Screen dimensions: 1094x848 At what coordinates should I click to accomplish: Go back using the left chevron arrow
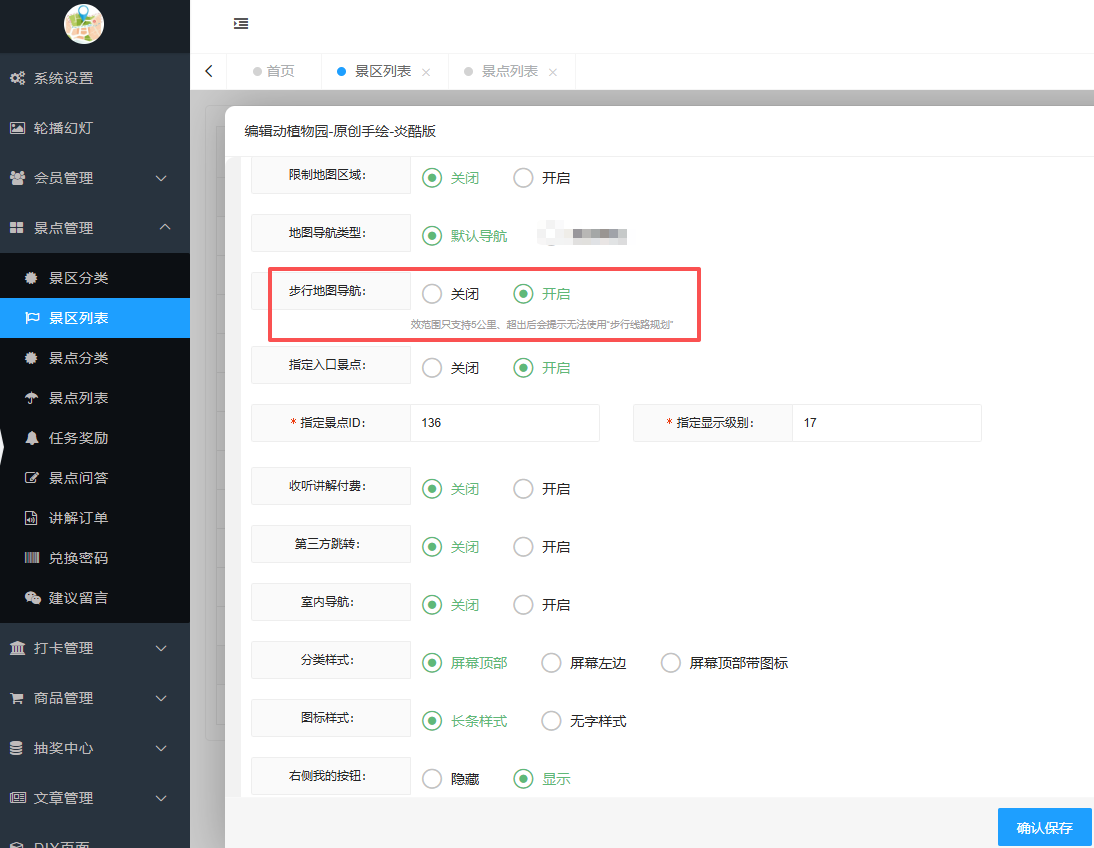point(208,71)
